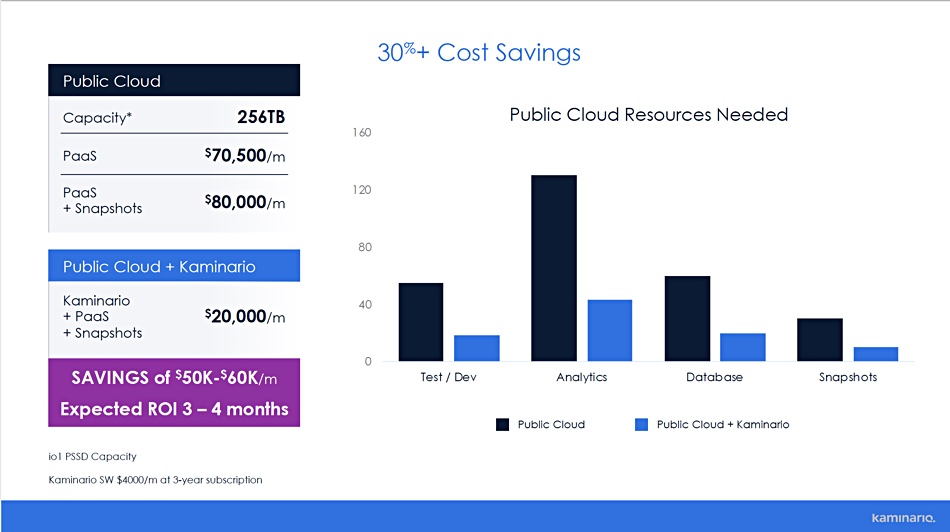
Task: Select the '160' y-axis value
Action: click(362, 133)
